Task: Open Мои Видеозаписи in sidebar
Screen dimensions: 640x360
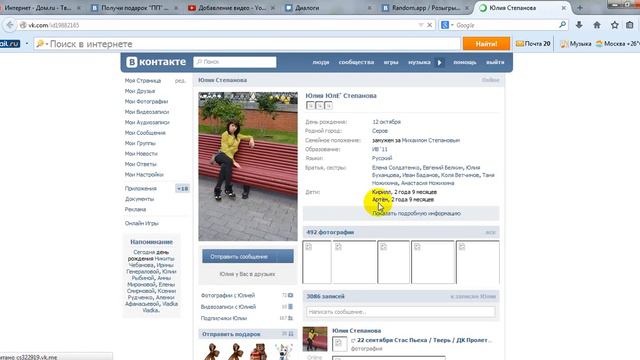Action: pyautogui.click(x=147, y=112)
